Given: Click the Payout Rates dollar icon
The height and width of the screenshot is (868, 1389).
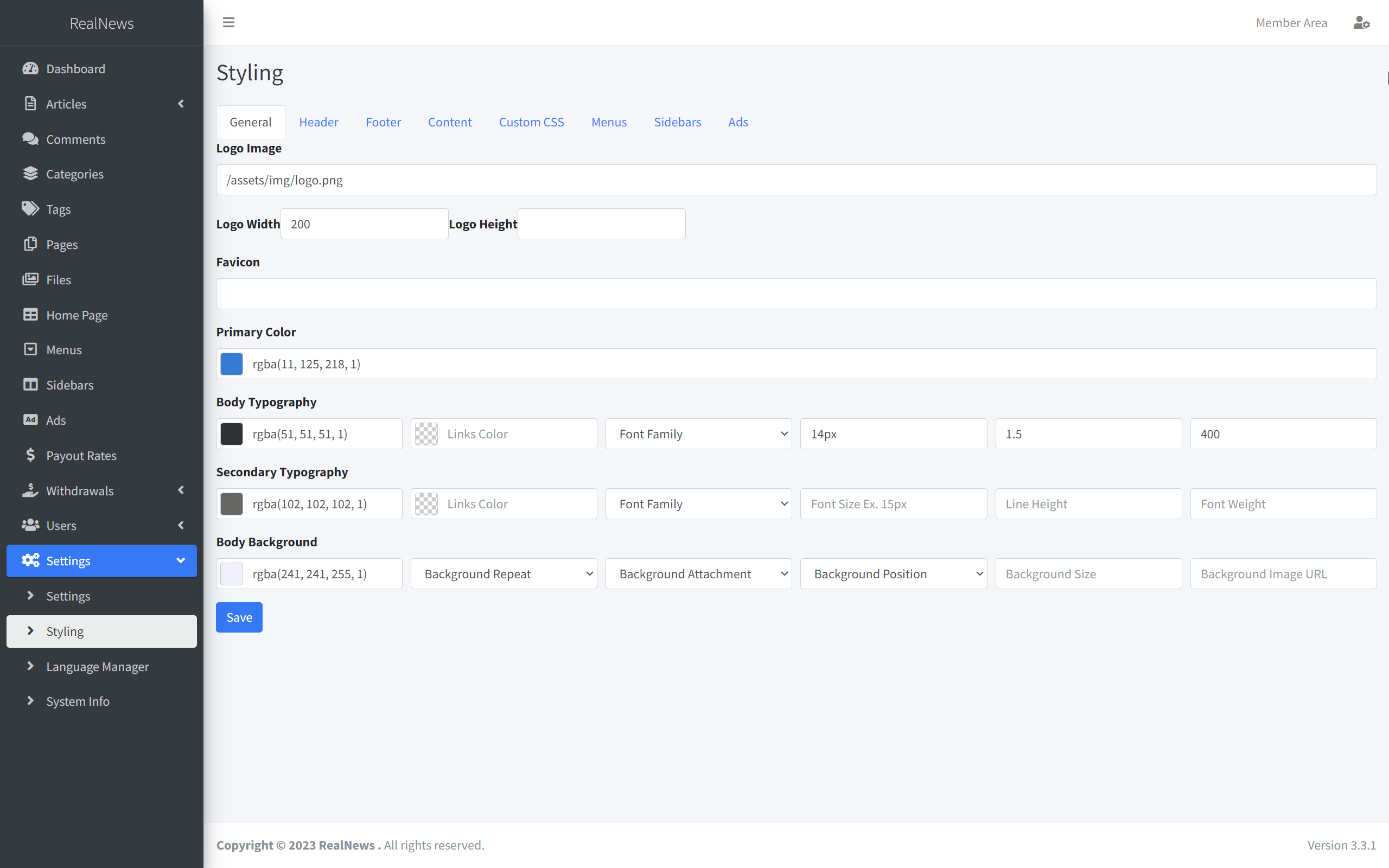Looking at the screenshot, I should [x=30, y=455].
